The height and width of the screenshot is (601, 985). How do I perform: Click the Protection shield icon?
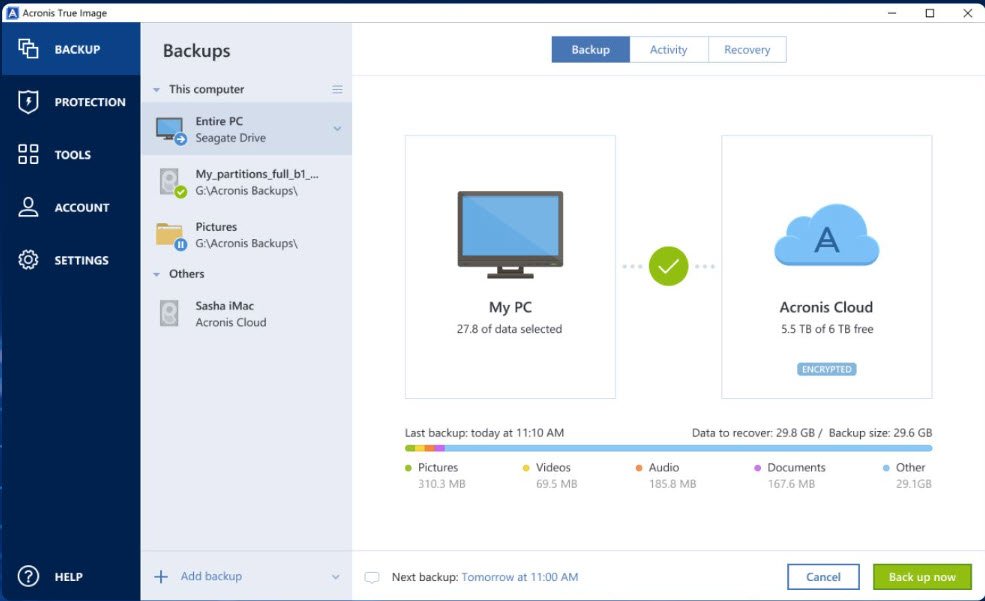coord(28,102)
